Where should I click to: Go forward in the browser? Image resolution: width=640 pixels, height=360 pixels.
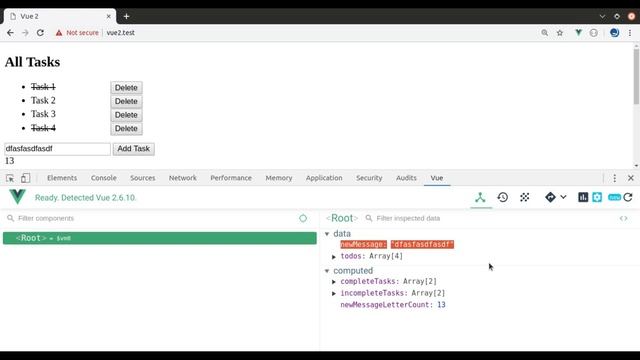(25, 33)
